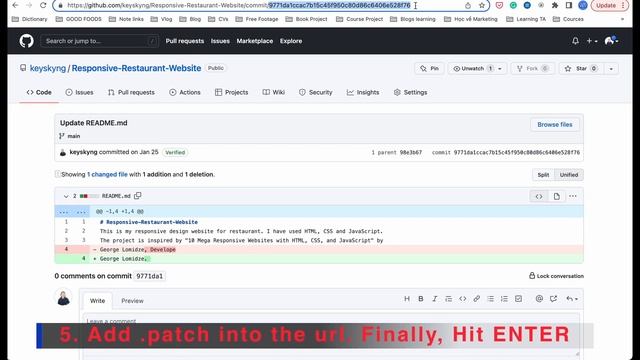The height and width of the screenshot is (360, 640).
Task: Pin the repository with Pin button
Action: [x=429, y=69]
